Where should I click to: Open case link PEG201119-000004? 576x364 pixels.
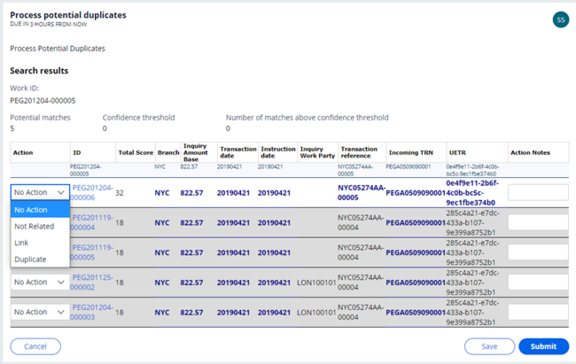click(92, 222)
